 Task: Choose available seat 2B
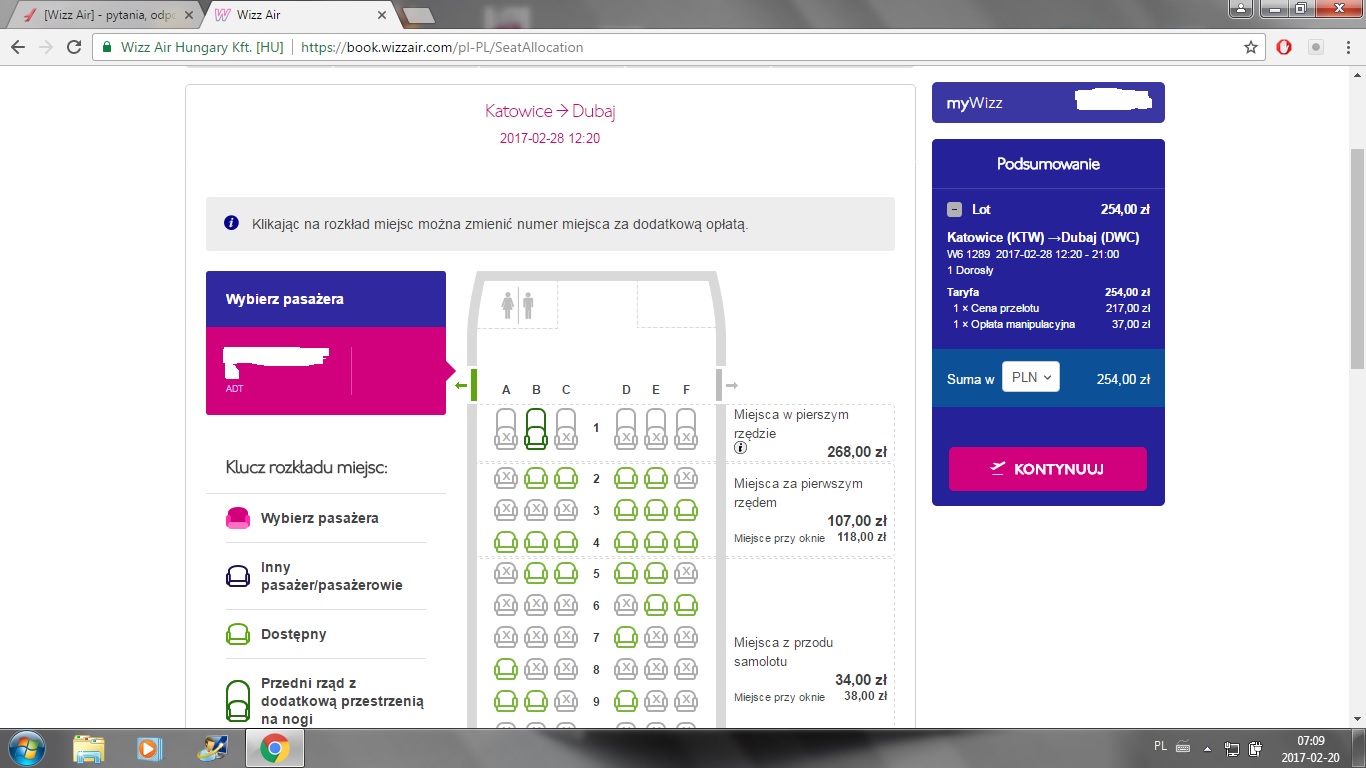[x=536, y=479]
